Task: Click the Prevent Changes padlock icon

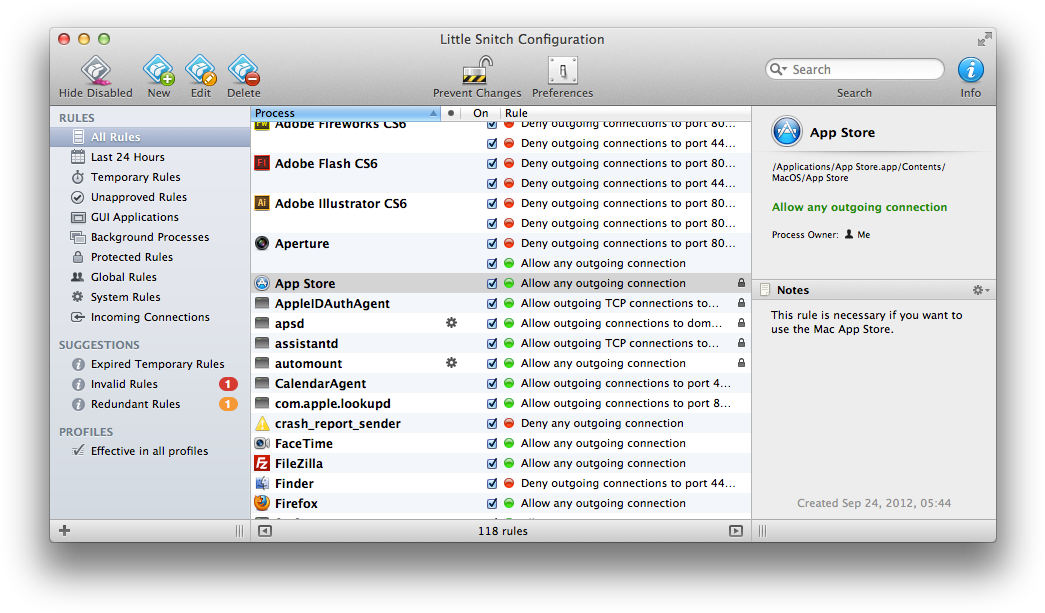Action: click(x=478, y=71)
